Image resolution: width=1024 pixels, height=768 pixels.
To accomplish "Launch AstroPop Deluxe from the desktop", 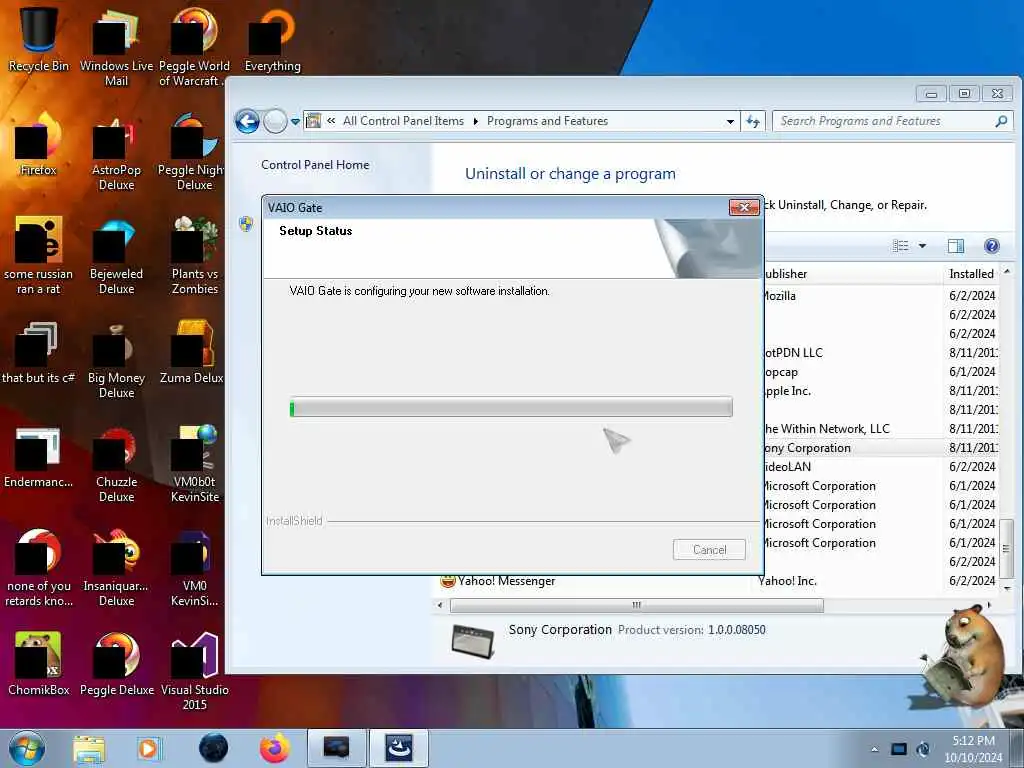I will (x=116, y=152).
